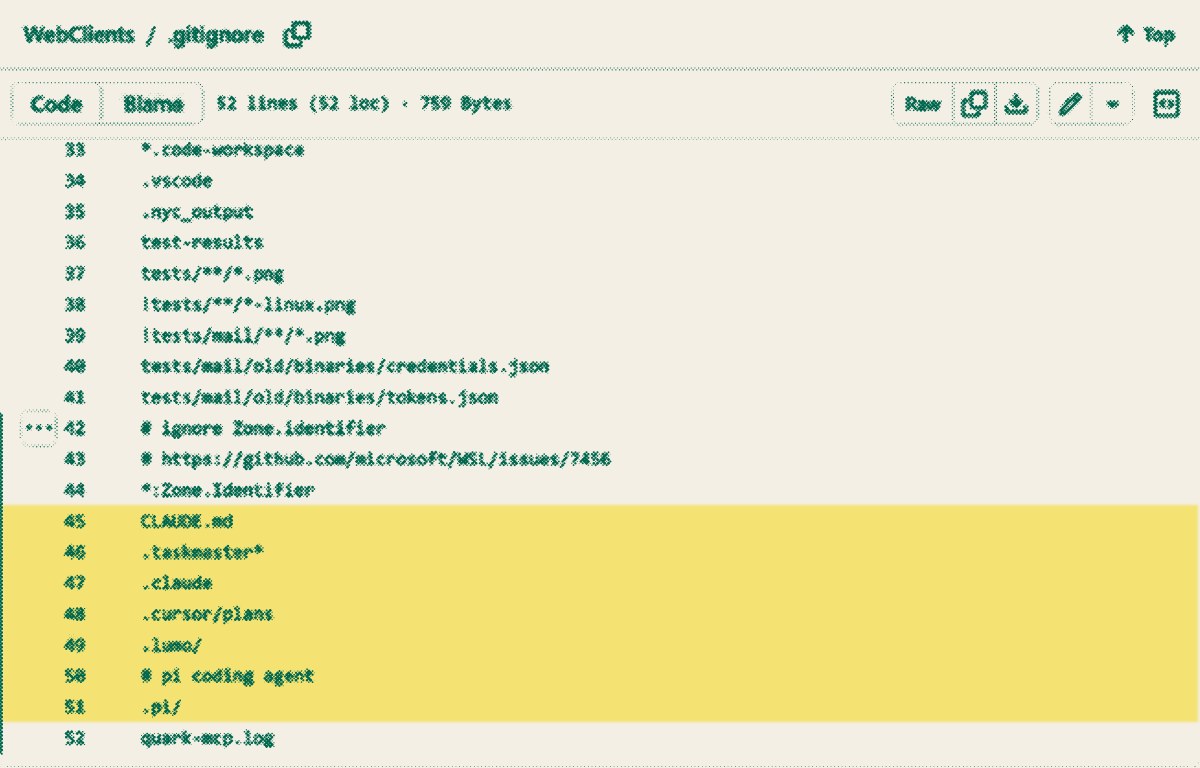Click the '.lumo/' line text
This screenshot has height=768, width=1200.
[172, 645]
